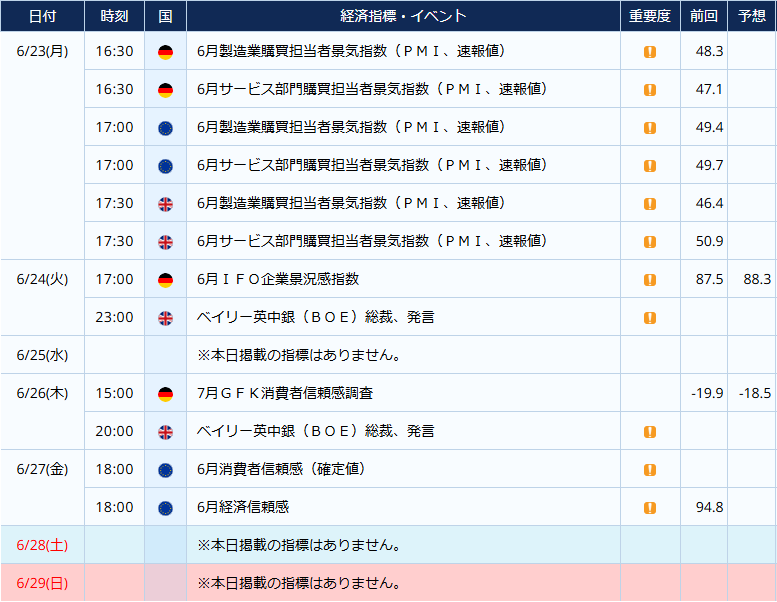The width and height of the screenshot is (777, 602).
Task: Click the previous value 50.9
Action: tap(709, 241)
